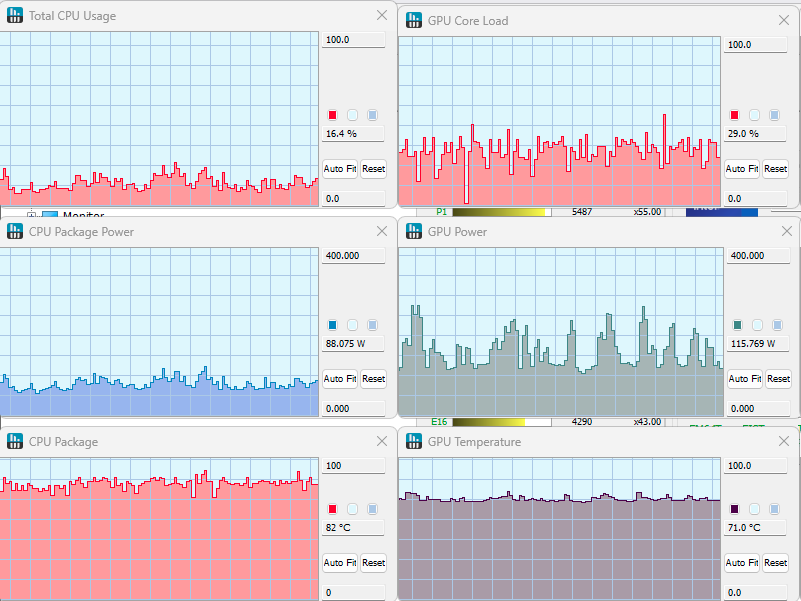This screenshot has width=801, height=601.
Task: Pick the teal line color in GPU Power
Action: tap(738, 325)
